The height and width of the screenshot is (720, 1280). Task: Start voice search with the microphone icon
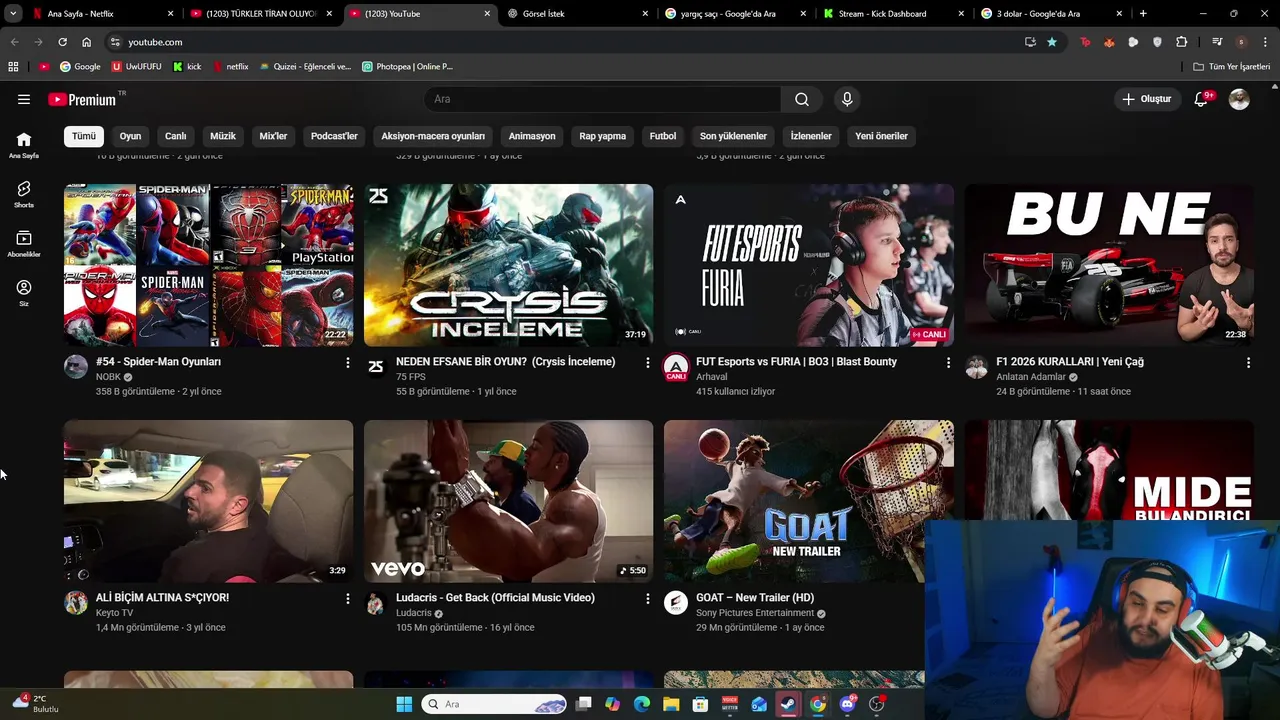tap(847, 99)
